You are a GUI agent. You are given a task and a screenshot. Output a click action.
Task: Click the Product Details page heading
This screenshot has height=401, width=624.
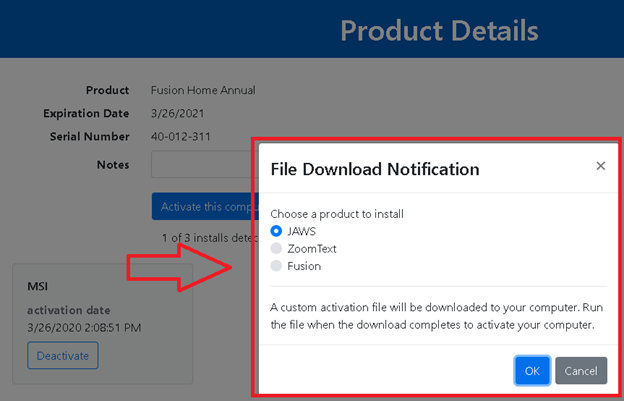(x=439, y=31)
